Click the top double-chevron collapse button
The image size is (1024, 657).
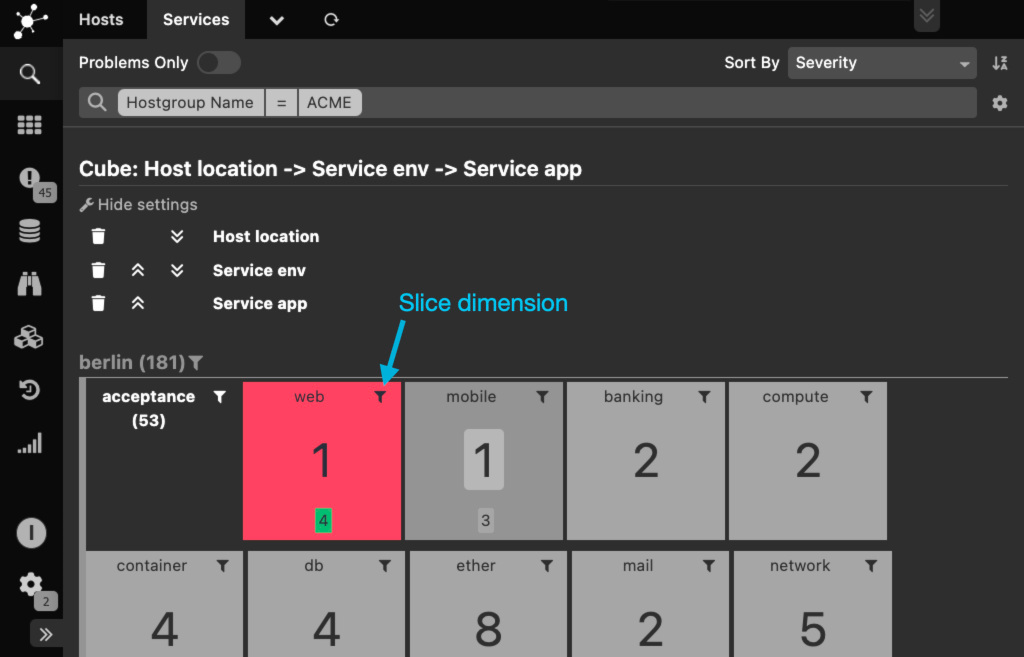[x=927, y=16]
